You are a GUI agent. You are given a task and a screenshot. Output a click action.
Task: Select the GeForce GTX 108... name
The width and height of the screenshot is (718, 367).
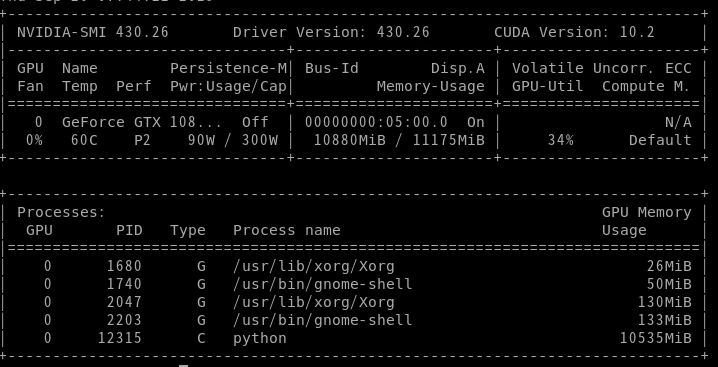coord(142,122)
